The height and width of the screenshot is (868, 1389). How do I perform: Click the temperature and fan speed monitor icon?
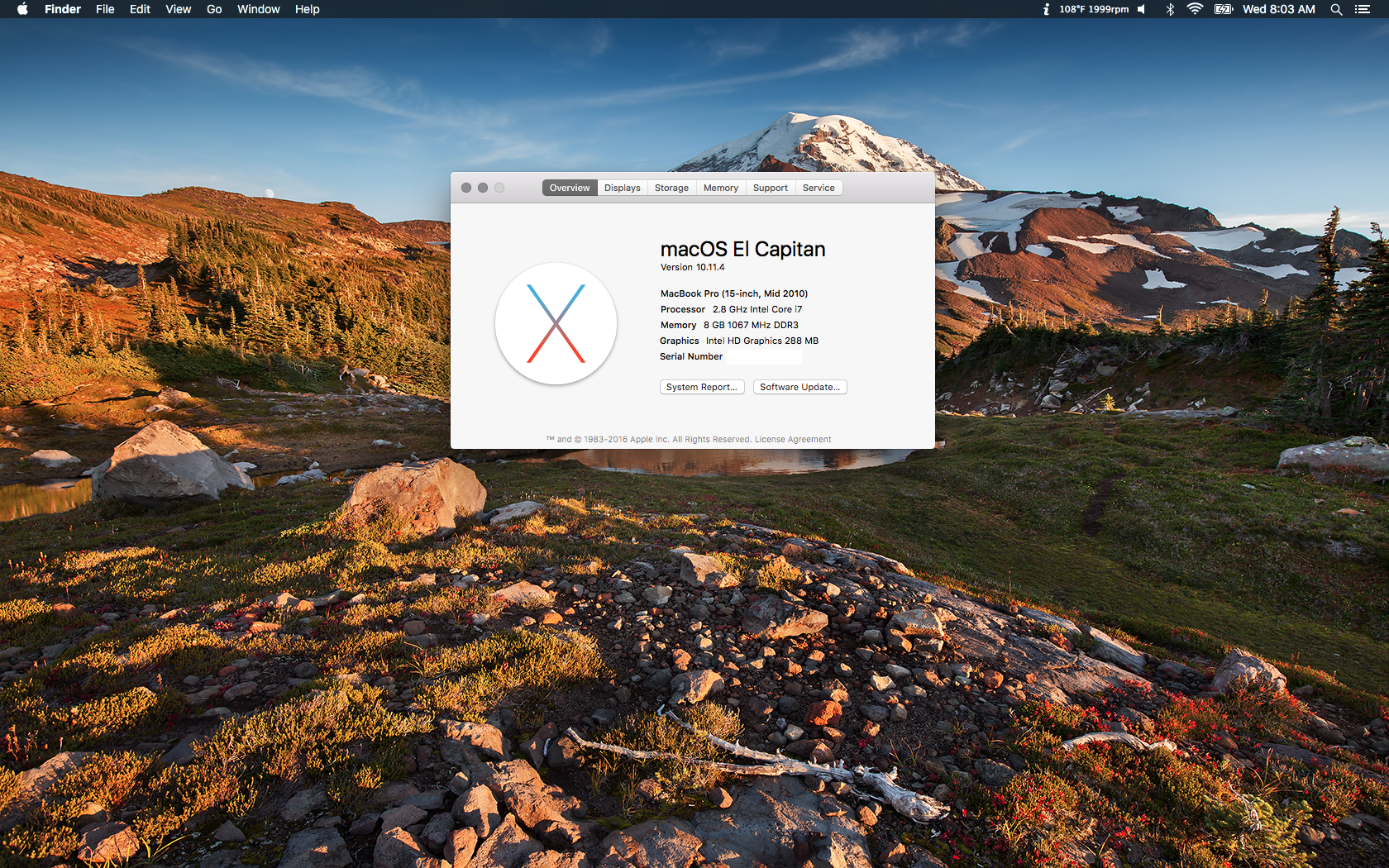(x=1046, y=9)
